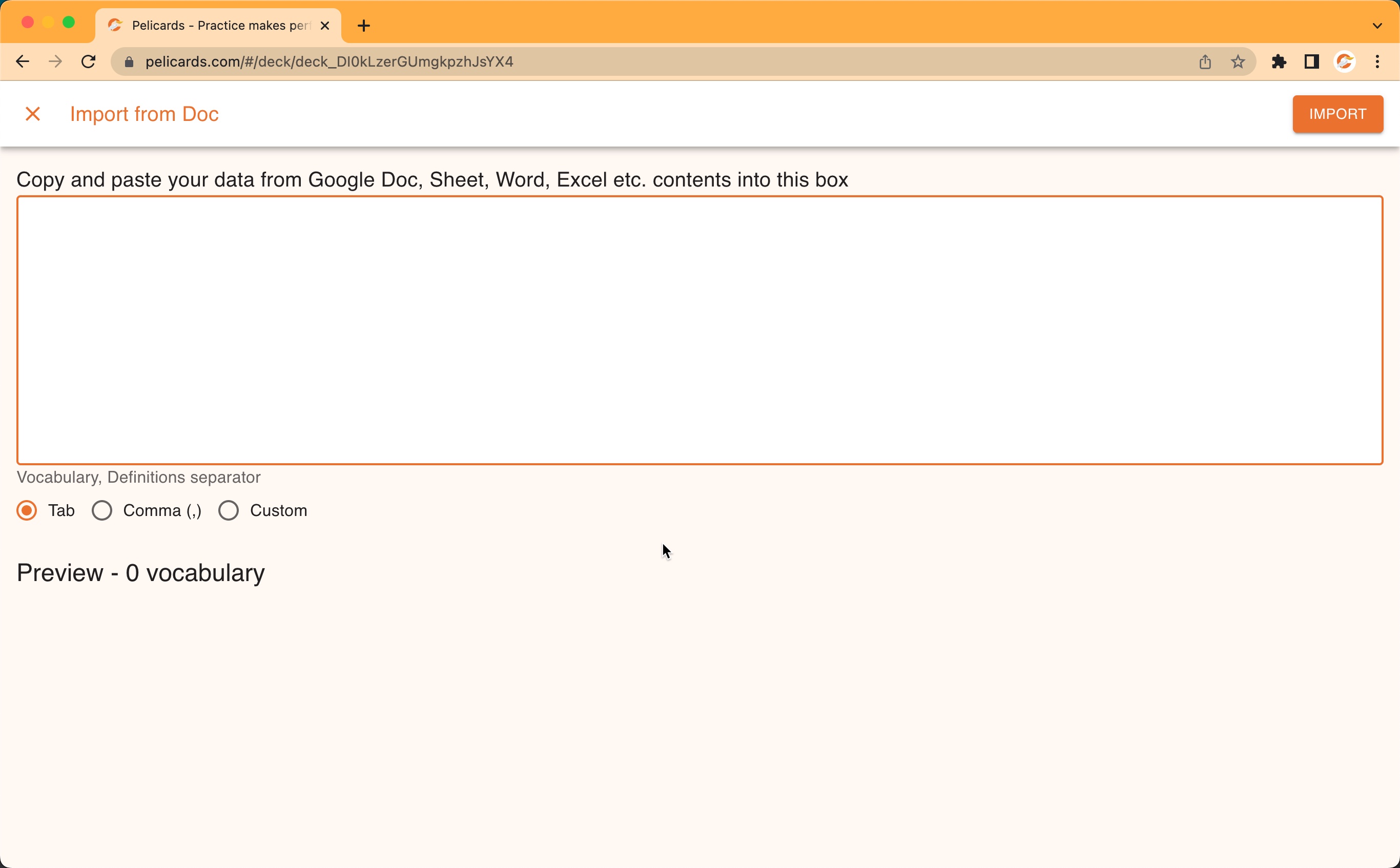Close the Import from Doc dialog
1400x868 pixels.
[x=33, y=114]
